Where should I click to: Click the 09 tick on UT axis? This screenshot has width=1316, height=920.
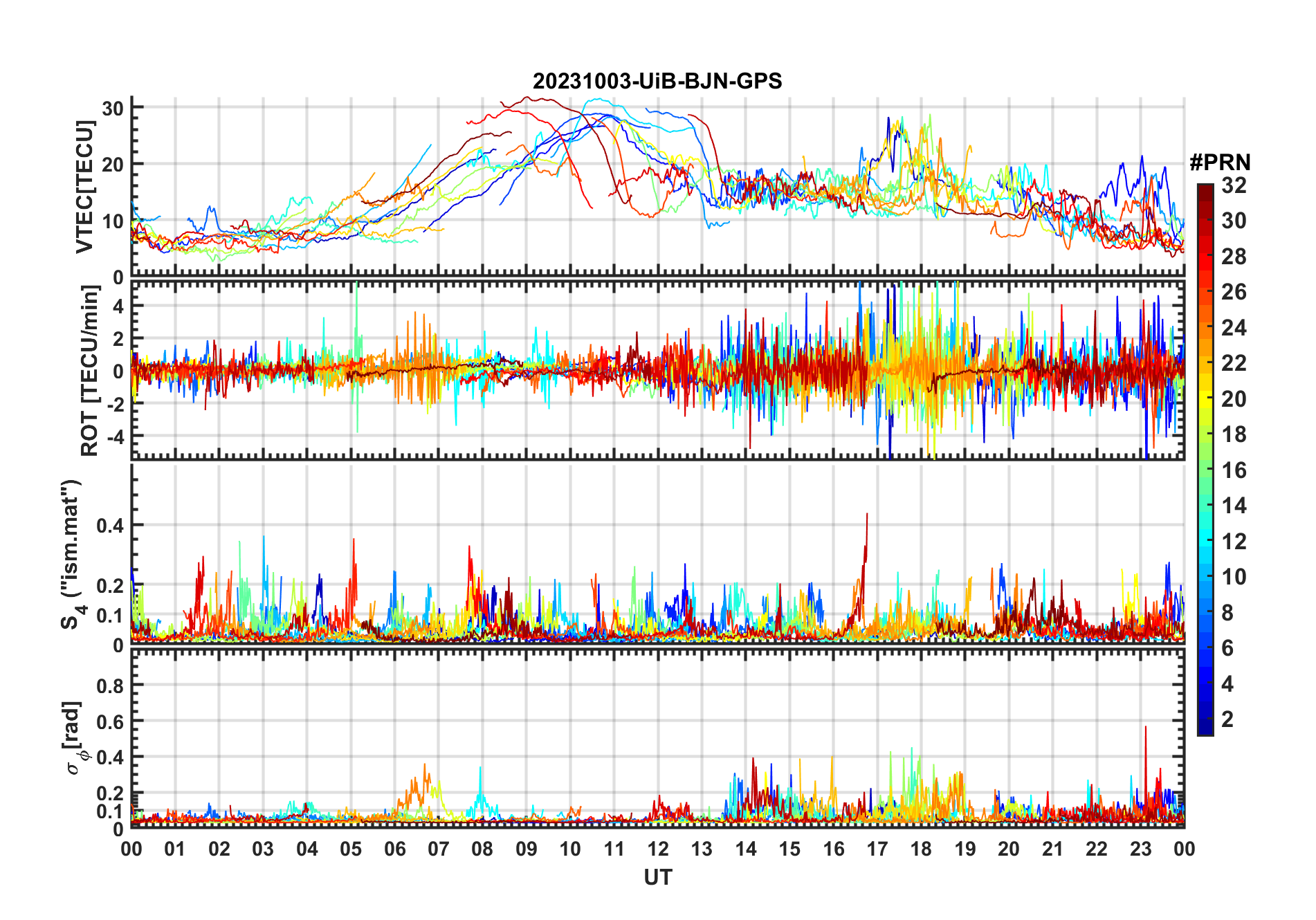527,849
